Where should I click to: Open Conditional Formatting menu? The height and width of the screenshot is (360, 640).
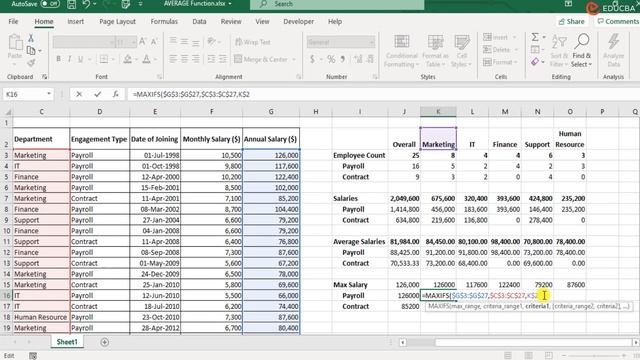click(402, 51)
